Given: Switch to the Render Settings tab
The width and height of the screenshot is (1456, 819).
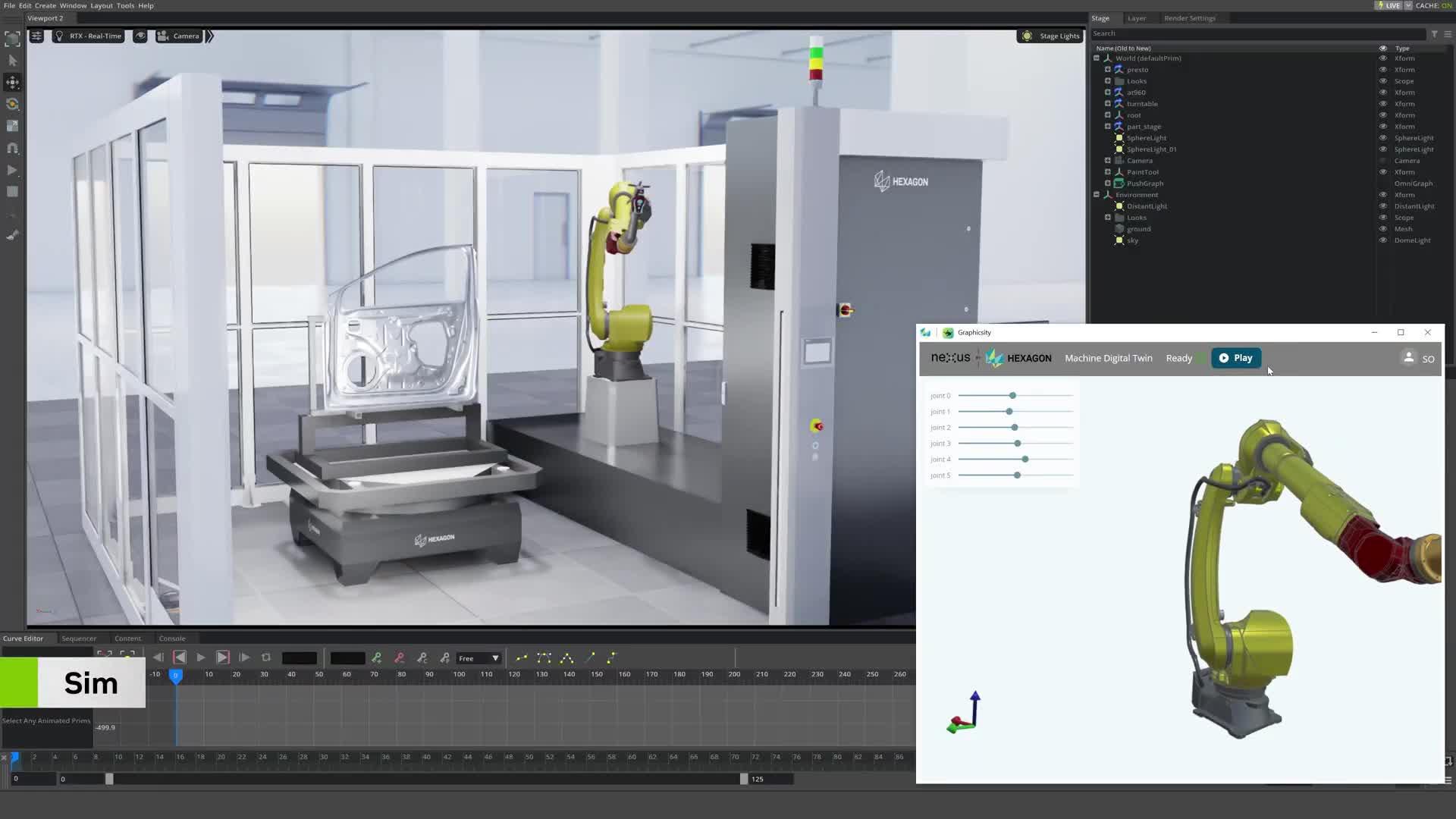Looking at the screenshot, I should point(1189,18).
